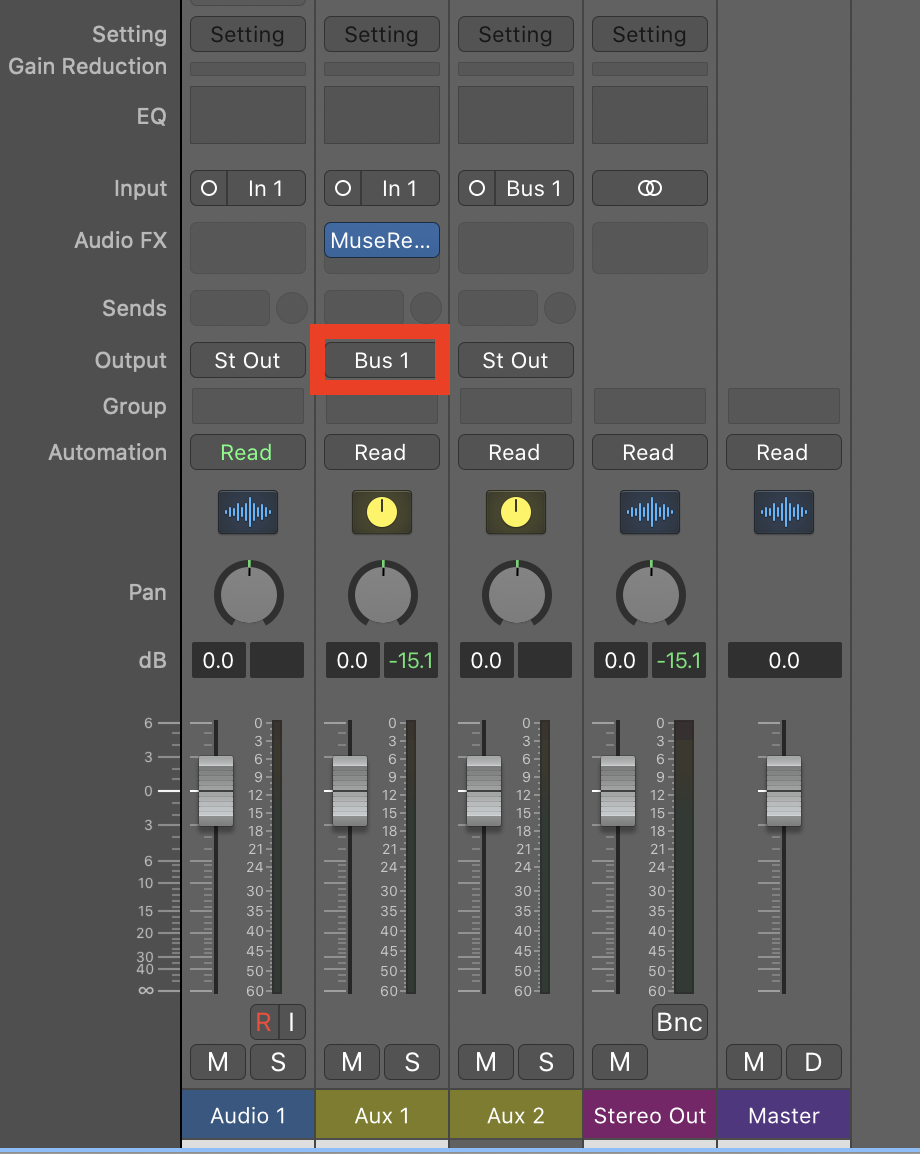Select the Stereo Out channel strip name

point(650,1116)
